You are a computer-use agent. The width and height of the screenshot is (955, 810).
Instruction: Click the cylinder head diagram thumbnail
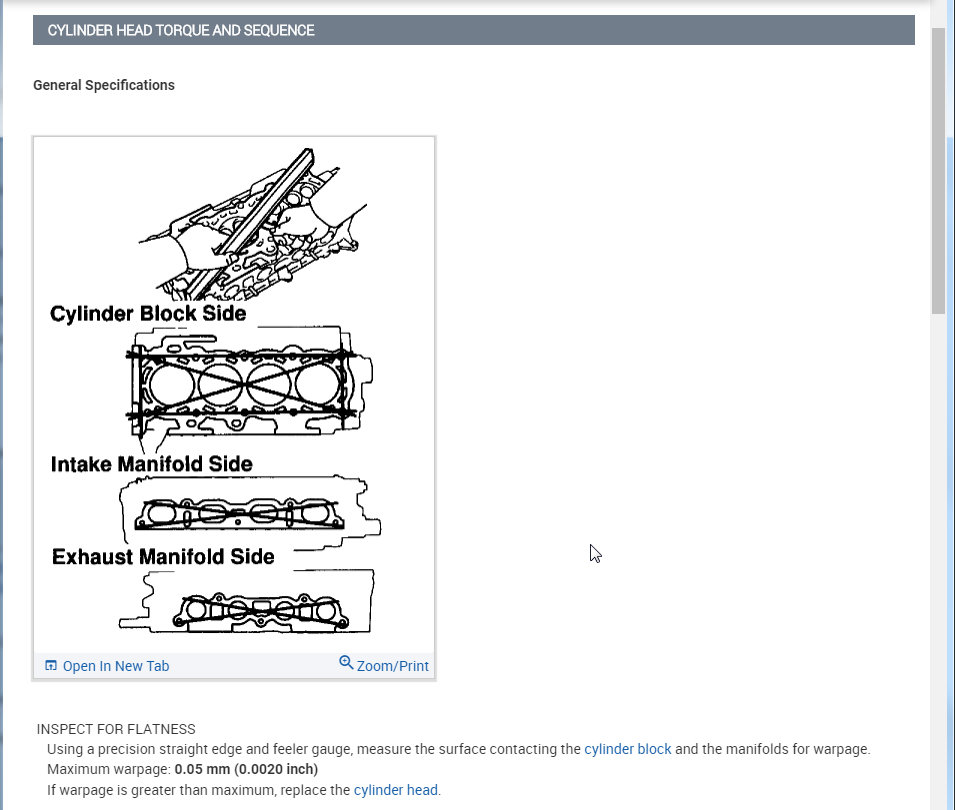pos(233,395)
